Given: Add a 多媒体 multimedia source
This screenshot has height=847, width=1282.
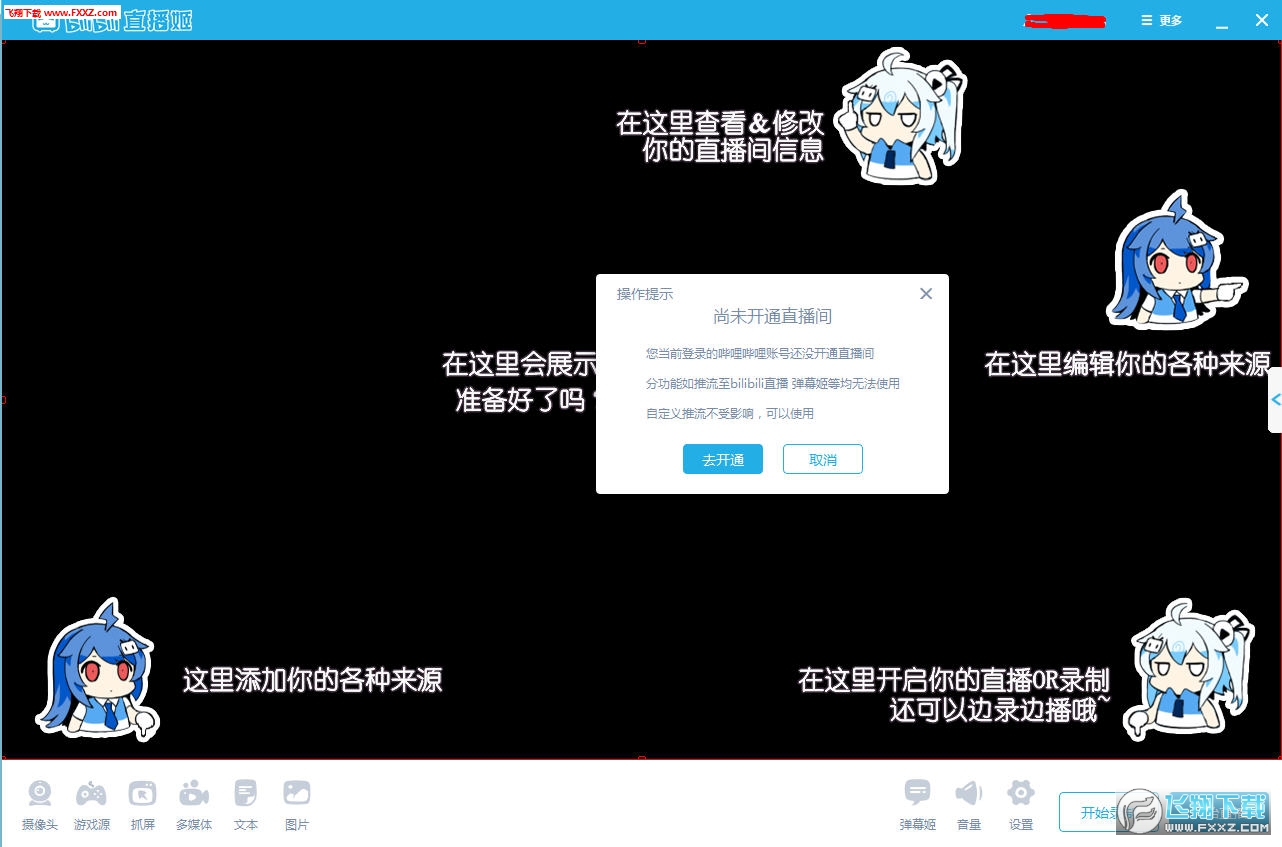Looking at the screenshot, I should pos(193,803).
